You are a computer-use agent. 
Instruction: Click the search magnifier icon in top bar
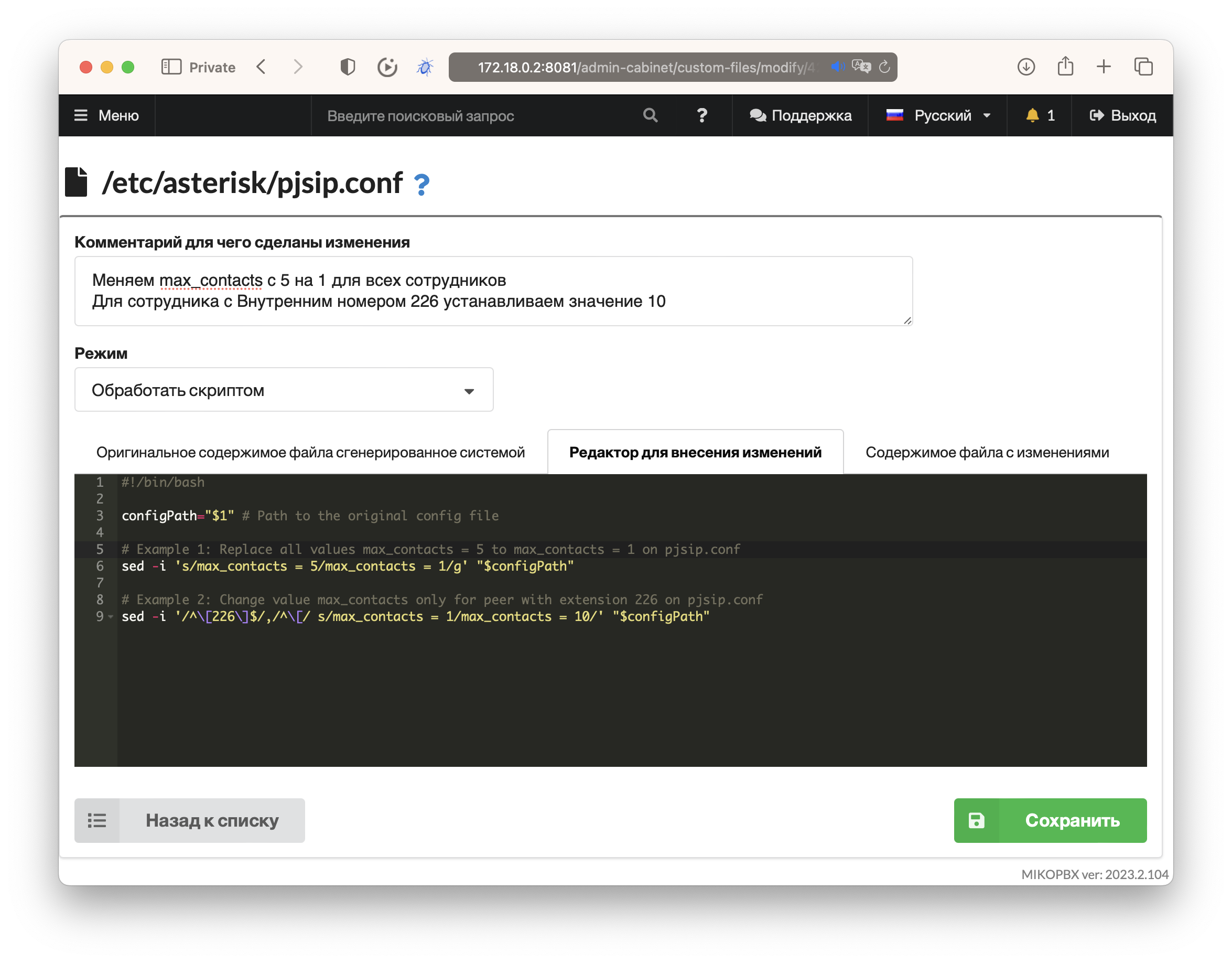[x=650, y=116]
